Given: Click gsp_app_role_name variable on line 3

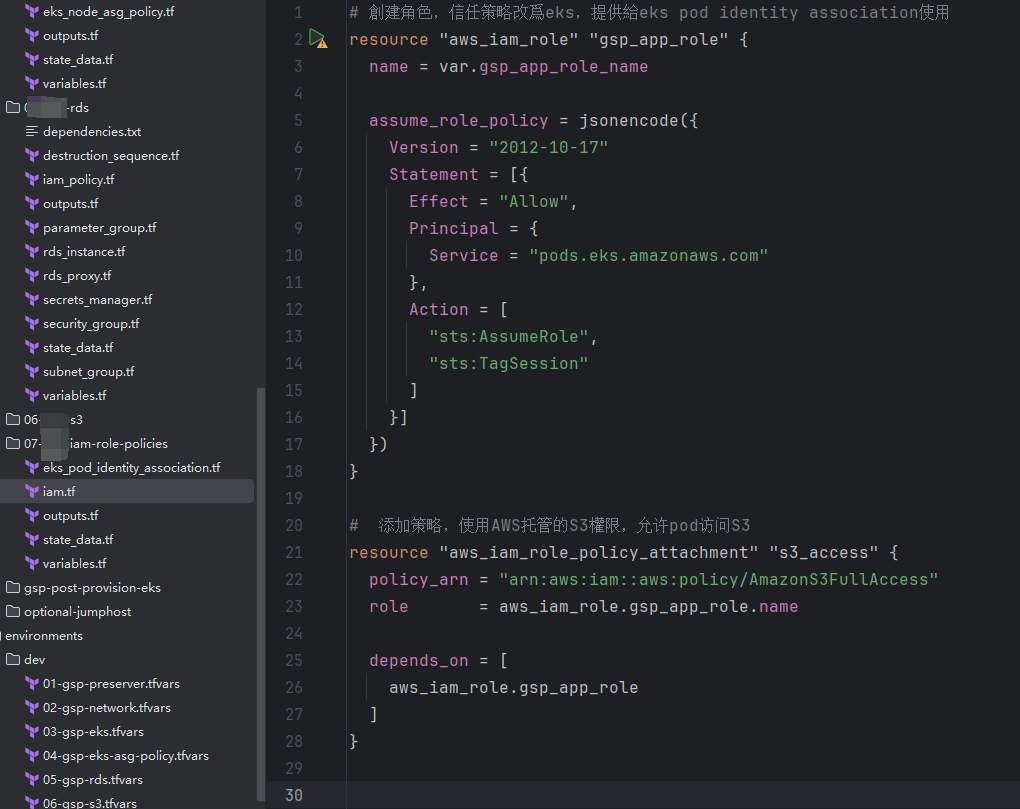Looking at the screenshot, I should 563,67.
